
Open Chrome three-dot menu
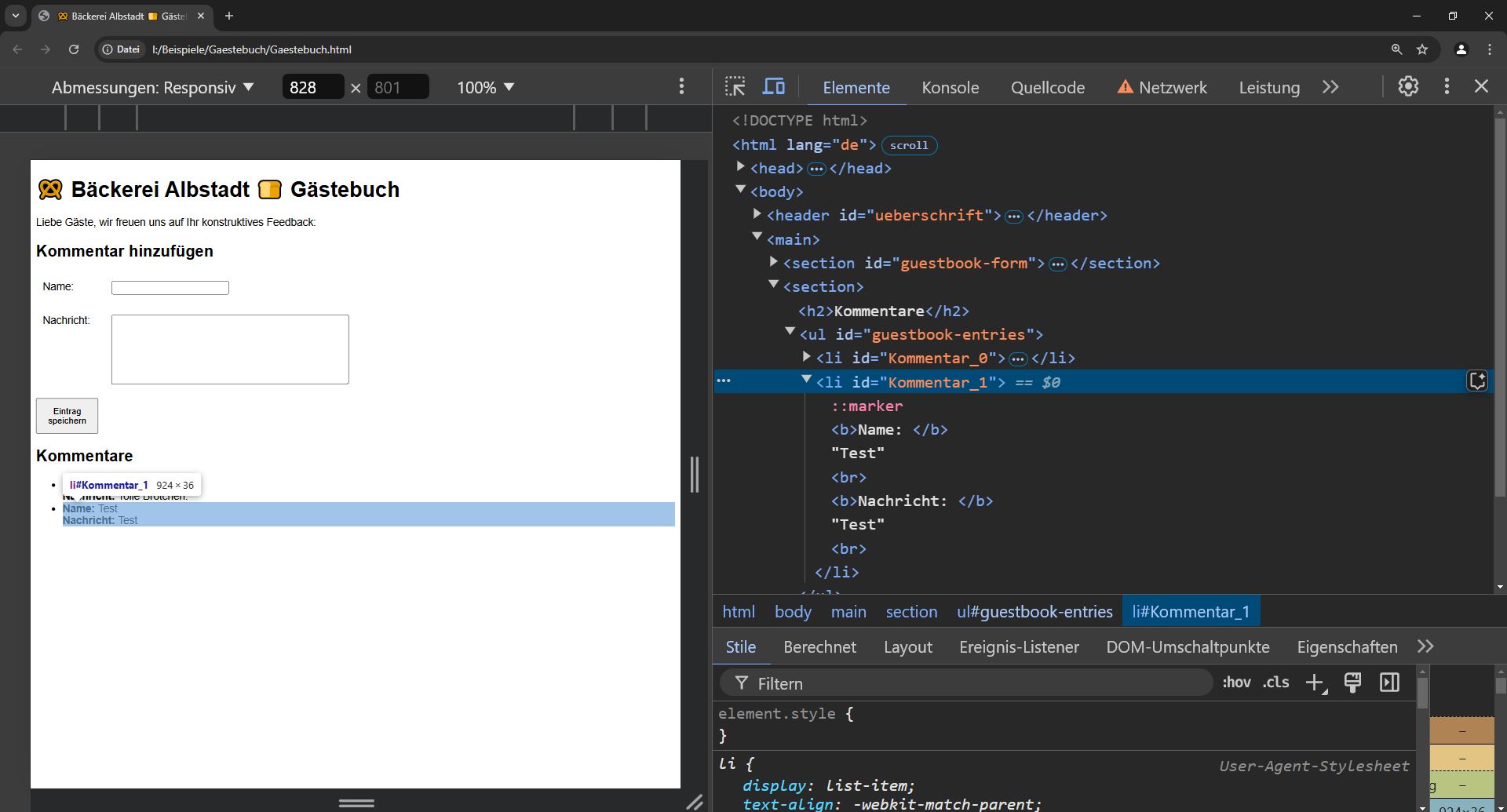(1489, 49)
